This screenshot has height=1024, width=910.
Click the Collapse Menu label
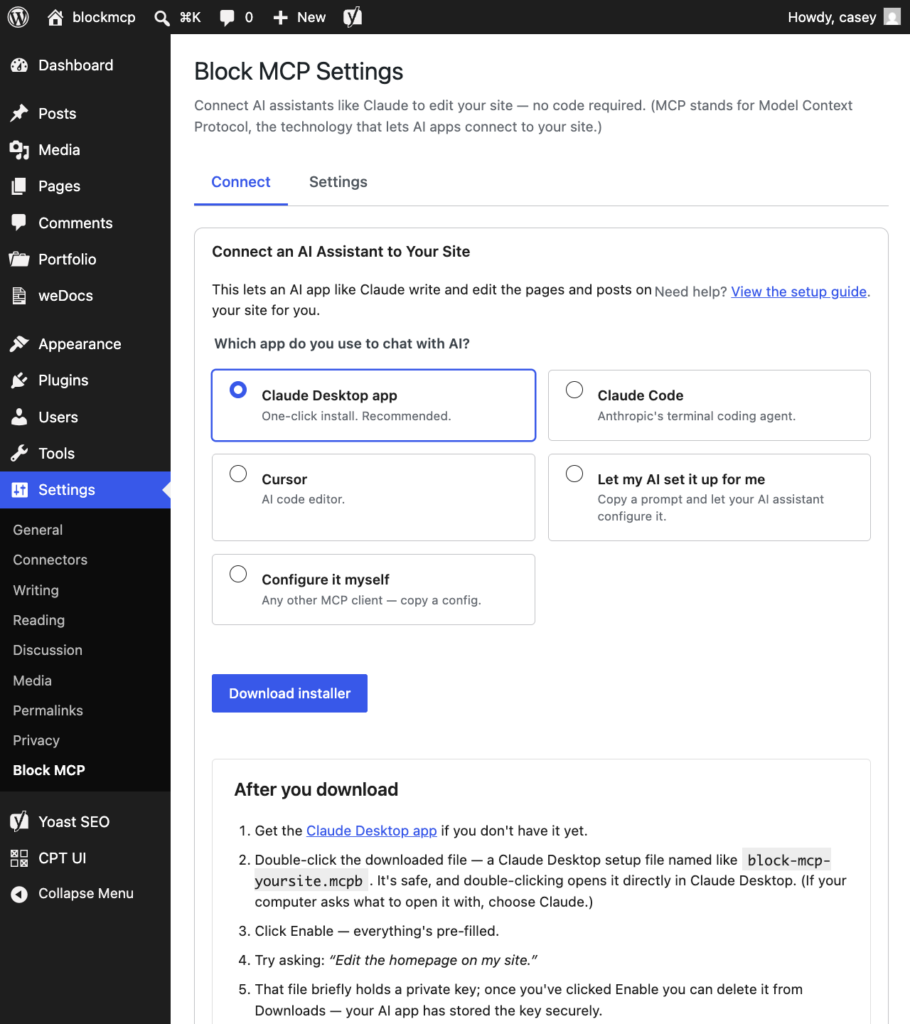pyautogui.click(x=86, y=894)
